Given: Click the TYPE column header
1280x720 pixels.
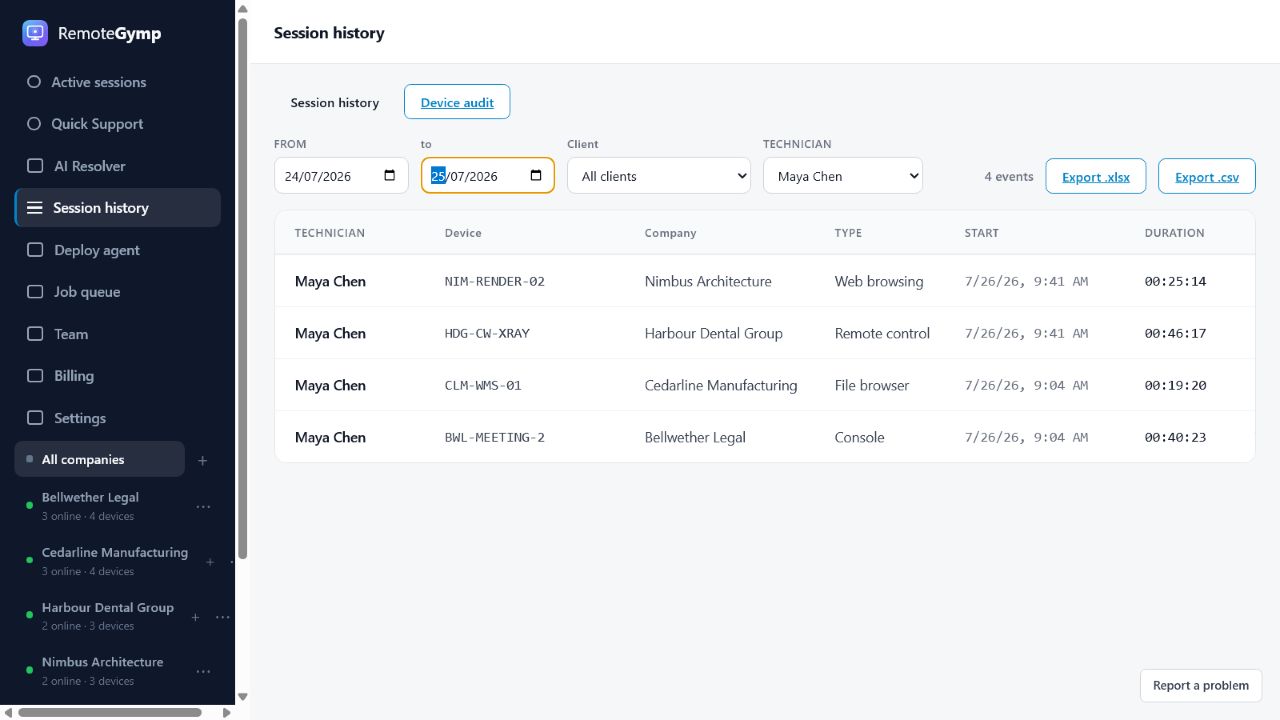Looking at the screenshot, I should click(x=848, y=233).
